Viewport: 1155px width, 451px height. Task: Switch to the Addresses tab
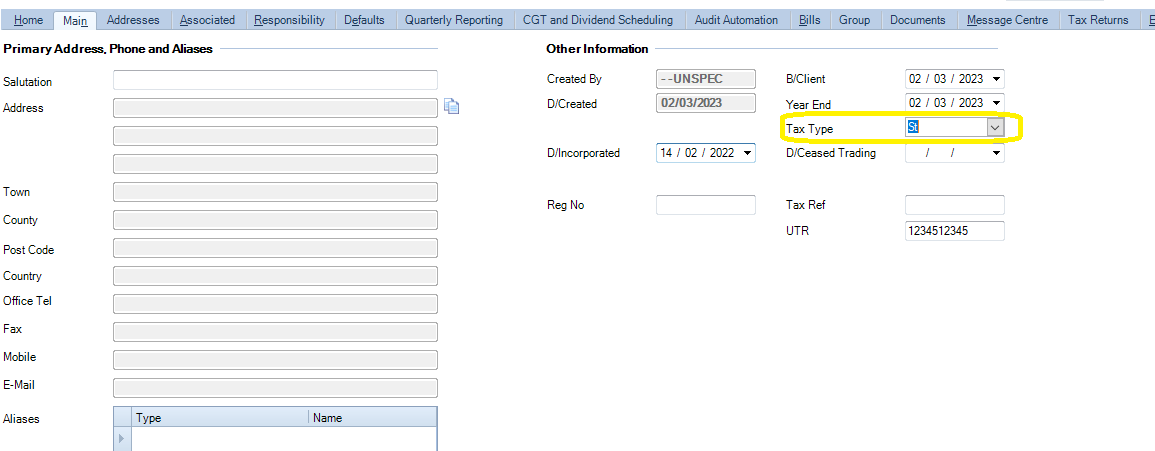133,20
